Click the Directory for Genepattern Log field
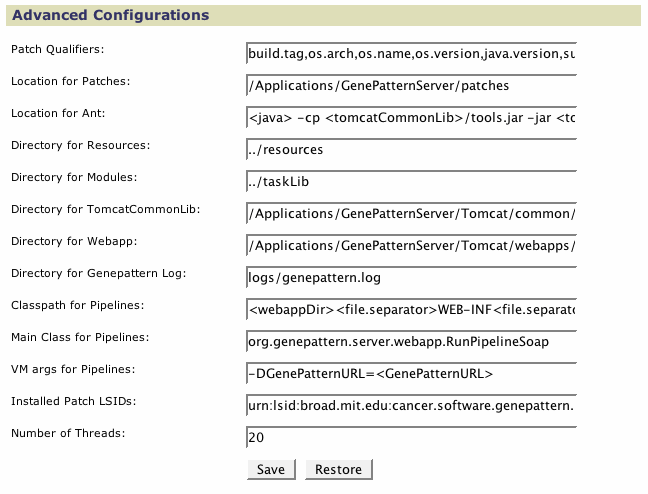The image size is (648, 494). 411,277
